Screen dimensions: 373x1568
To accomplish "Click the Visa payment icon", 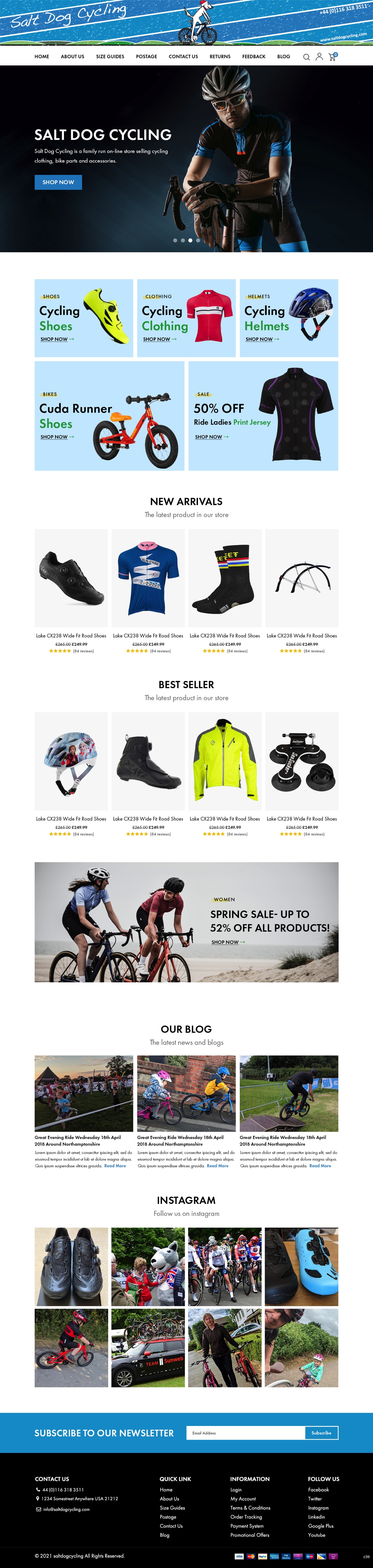I will click(x=239, y=1556).
